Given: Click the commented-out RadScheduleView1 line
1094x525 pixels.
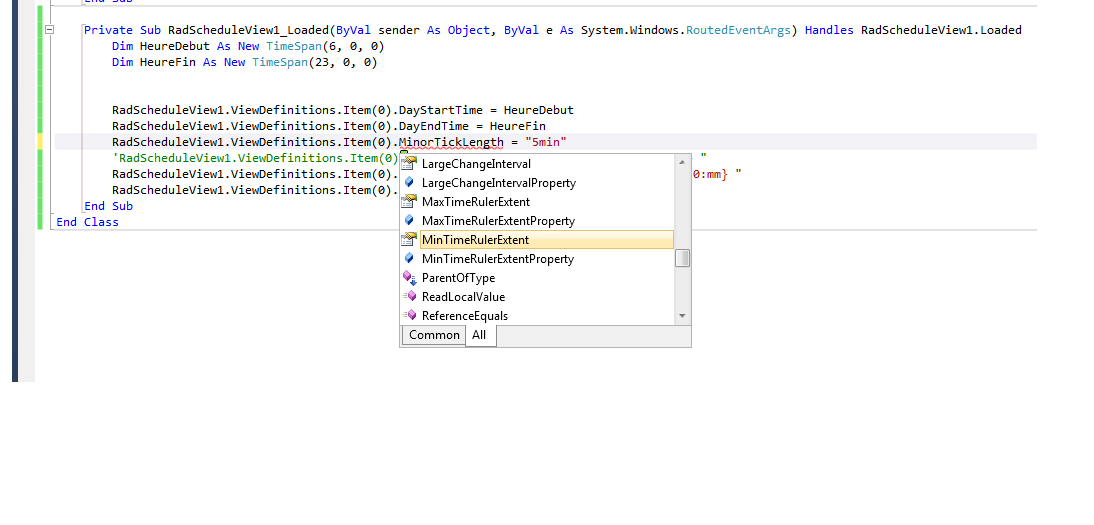Looking at the screenshot, I should (255, 158).
